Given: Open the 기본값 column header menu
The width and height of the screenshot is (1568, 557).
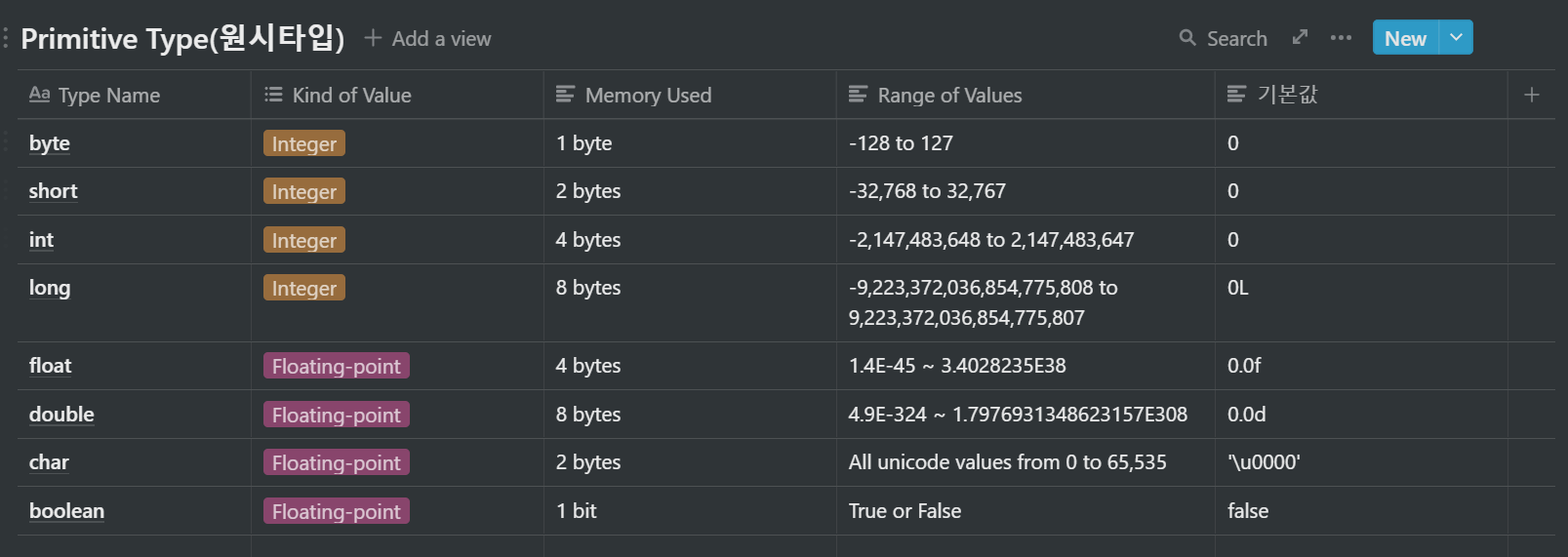Looking at the screenshot, I should pyautogui.click(x=1286, y=95).
